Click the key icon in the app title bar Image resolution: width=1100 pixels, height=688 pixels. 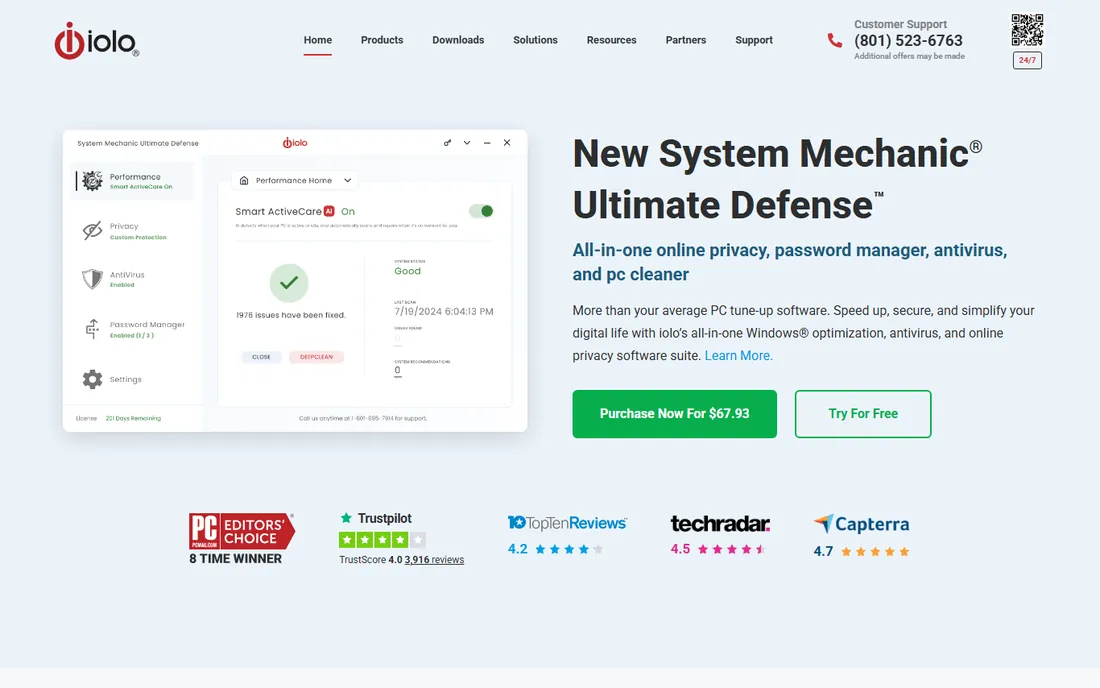(447, 143)
